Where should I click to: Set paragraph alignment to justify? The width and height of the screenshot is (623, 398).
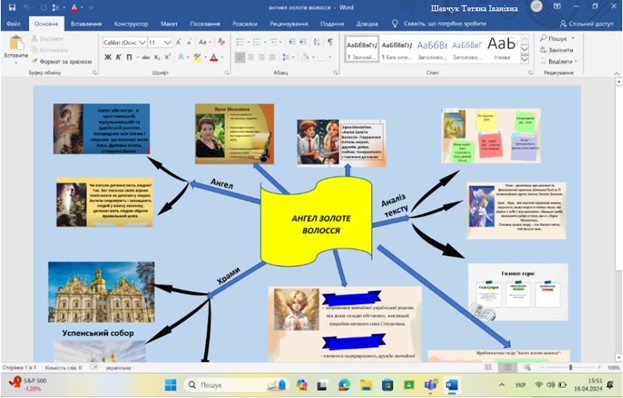coord(273,58)
